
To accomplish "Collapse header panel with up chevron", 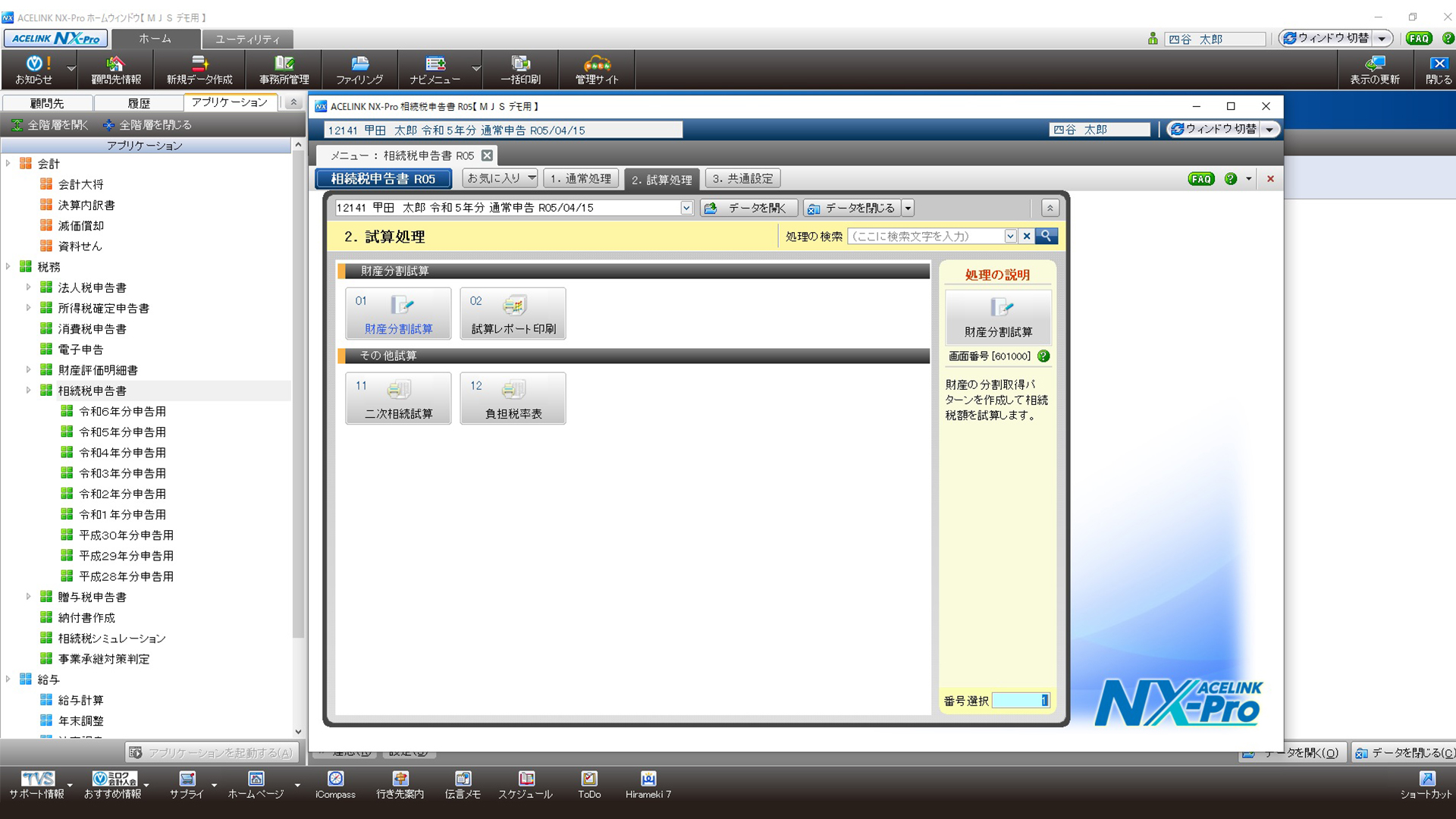I will click(1050, 208).
